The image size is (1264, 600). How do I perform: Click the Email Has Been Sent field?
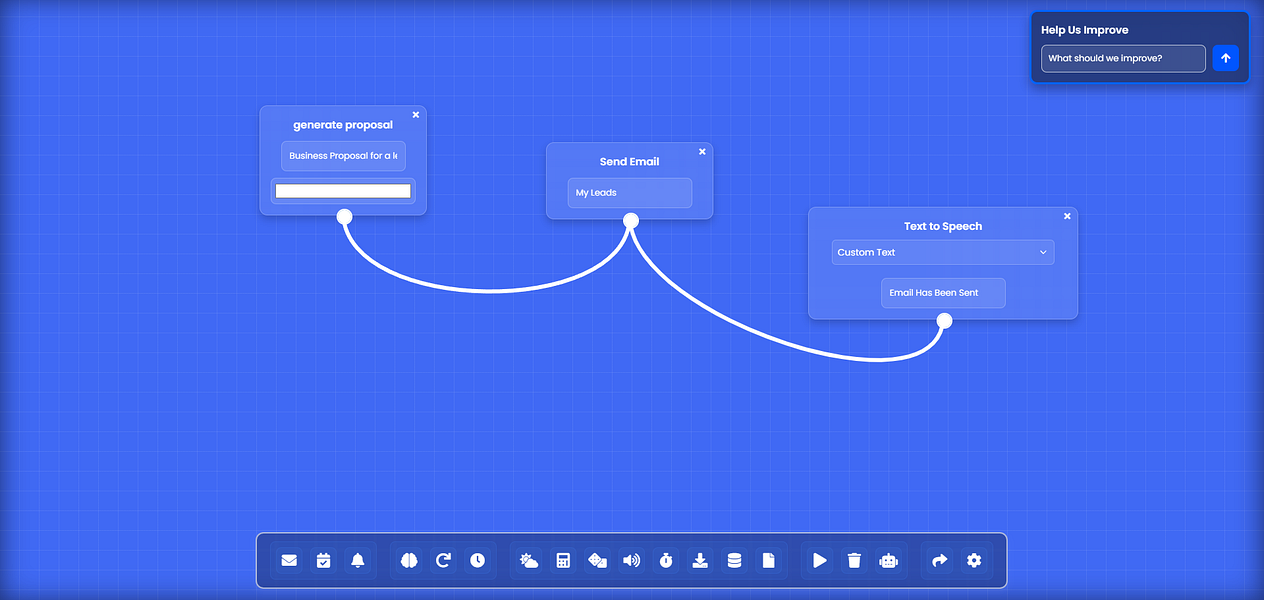(943, 293)
